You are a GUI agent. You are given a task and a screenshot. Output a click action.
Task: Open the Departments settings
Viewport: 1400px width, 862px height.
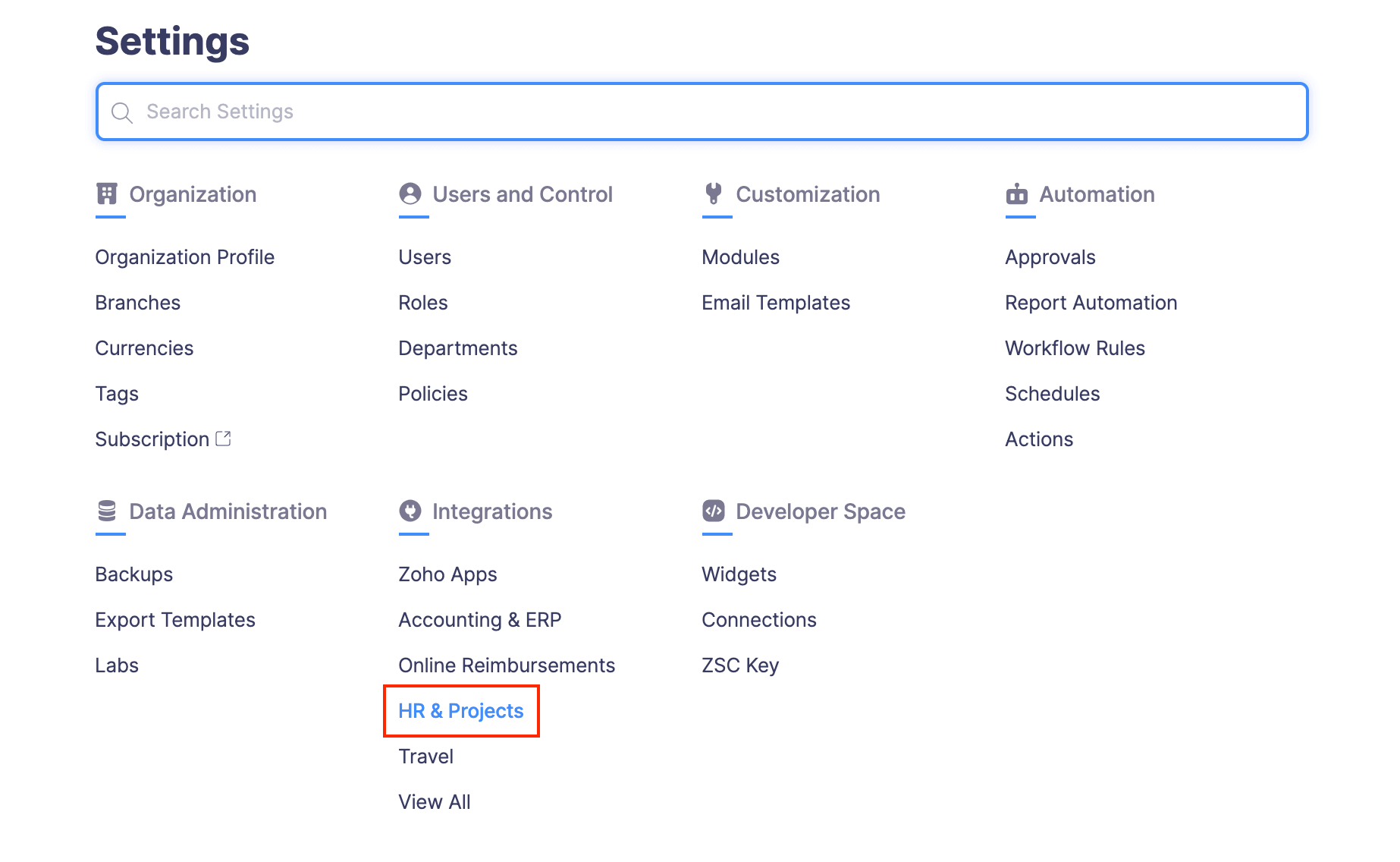458,348
